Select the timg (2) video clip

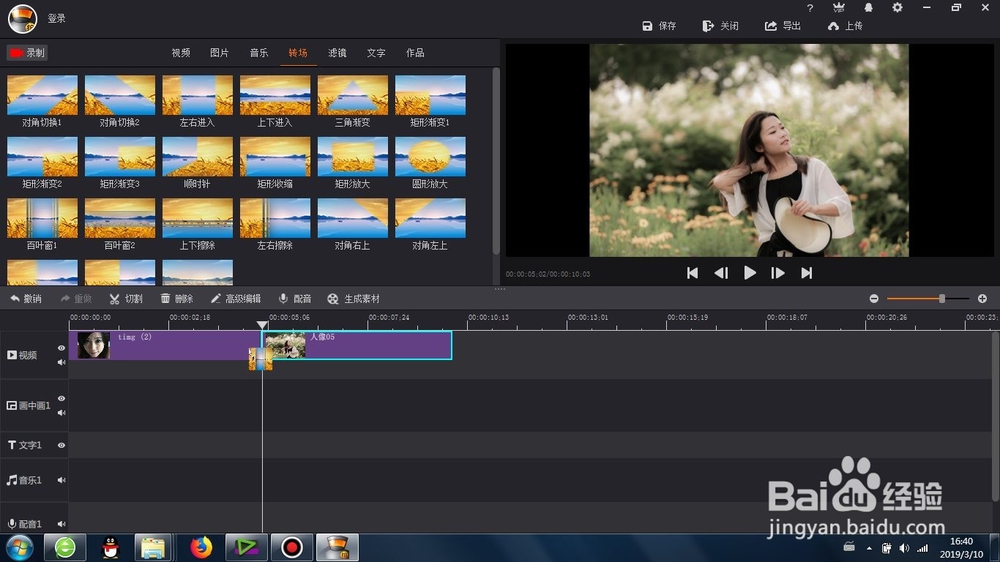point(165,345)
